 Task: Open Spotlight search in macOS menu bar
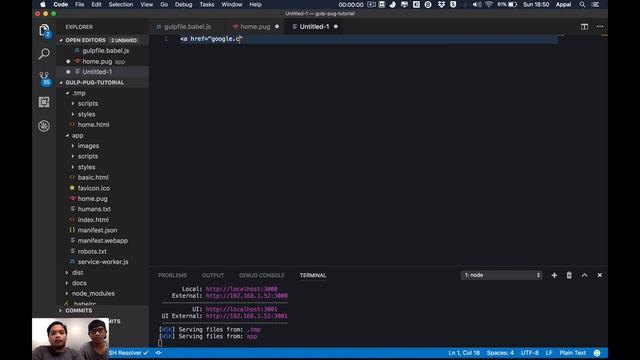582,4
